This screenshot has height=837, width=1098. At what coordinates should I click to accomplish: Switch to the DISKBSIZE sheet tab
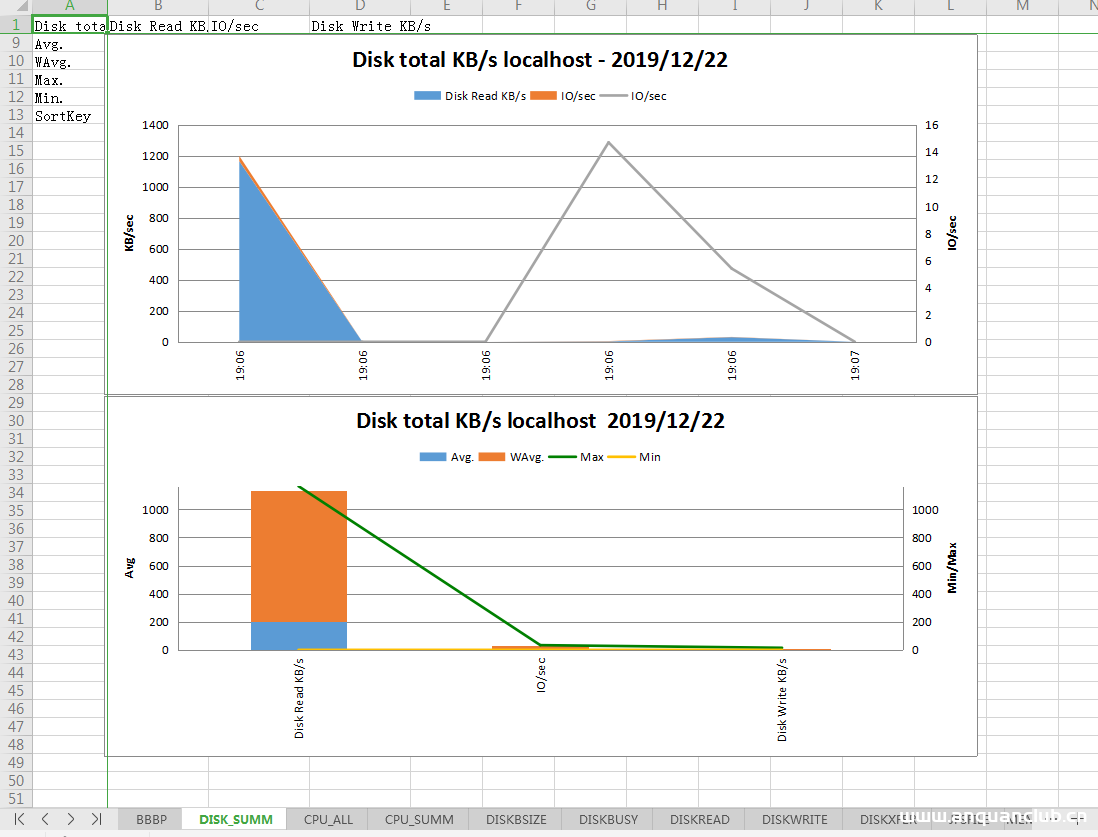[516, 819]
